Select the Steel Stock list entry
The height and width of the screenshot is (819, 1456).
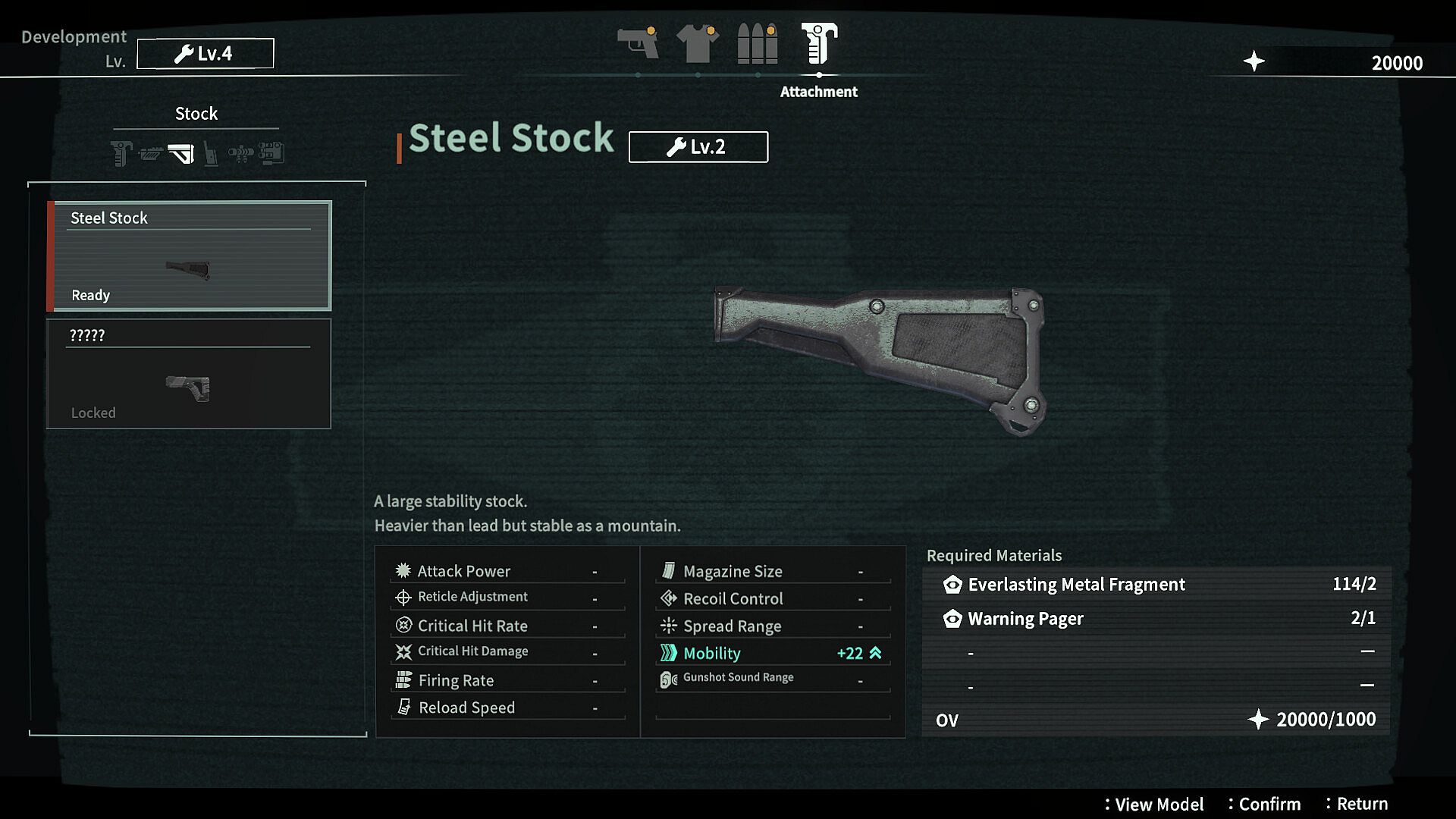[190, 256]
